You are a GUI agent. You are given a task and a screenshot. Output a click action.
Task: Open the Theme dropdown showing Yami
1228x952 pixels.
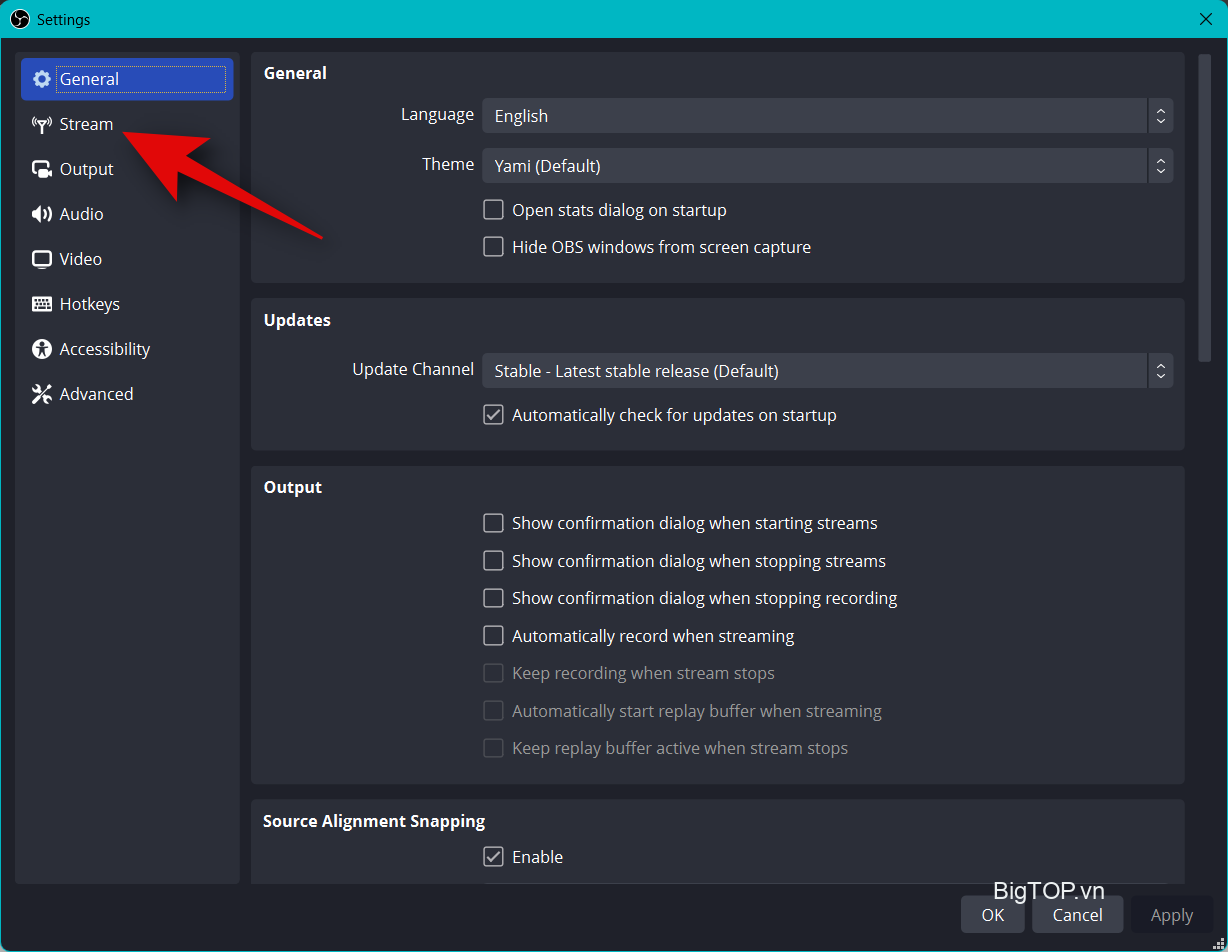[x=827, y=166]
